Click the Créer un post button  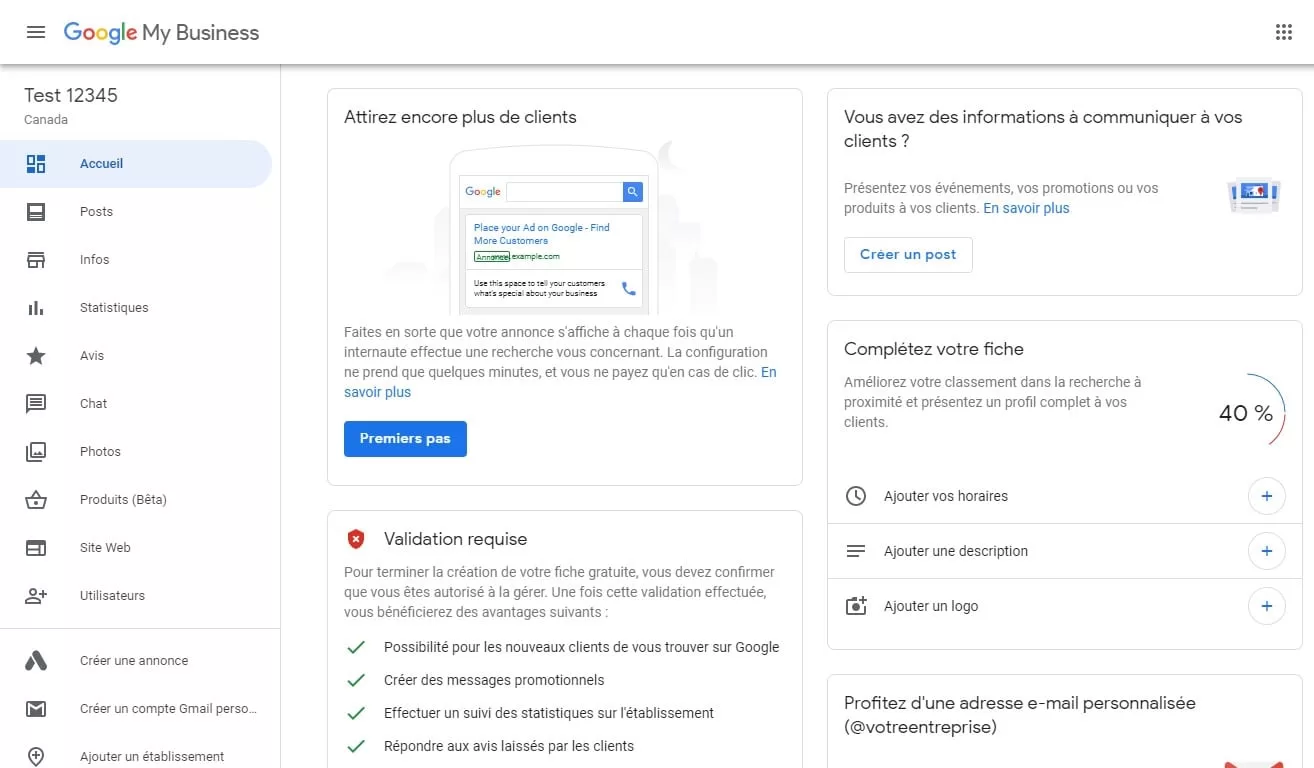[908, 255]
